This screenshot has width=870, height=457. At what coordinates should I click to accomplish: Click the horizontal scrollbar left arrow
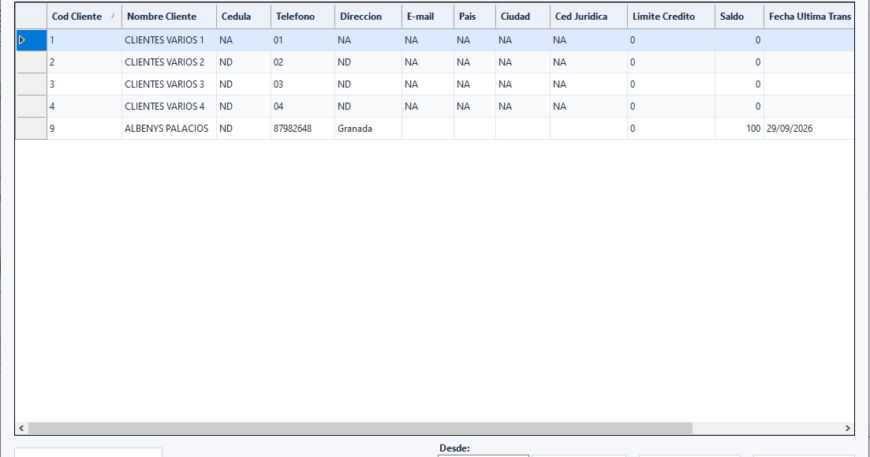tap(22, 428)
